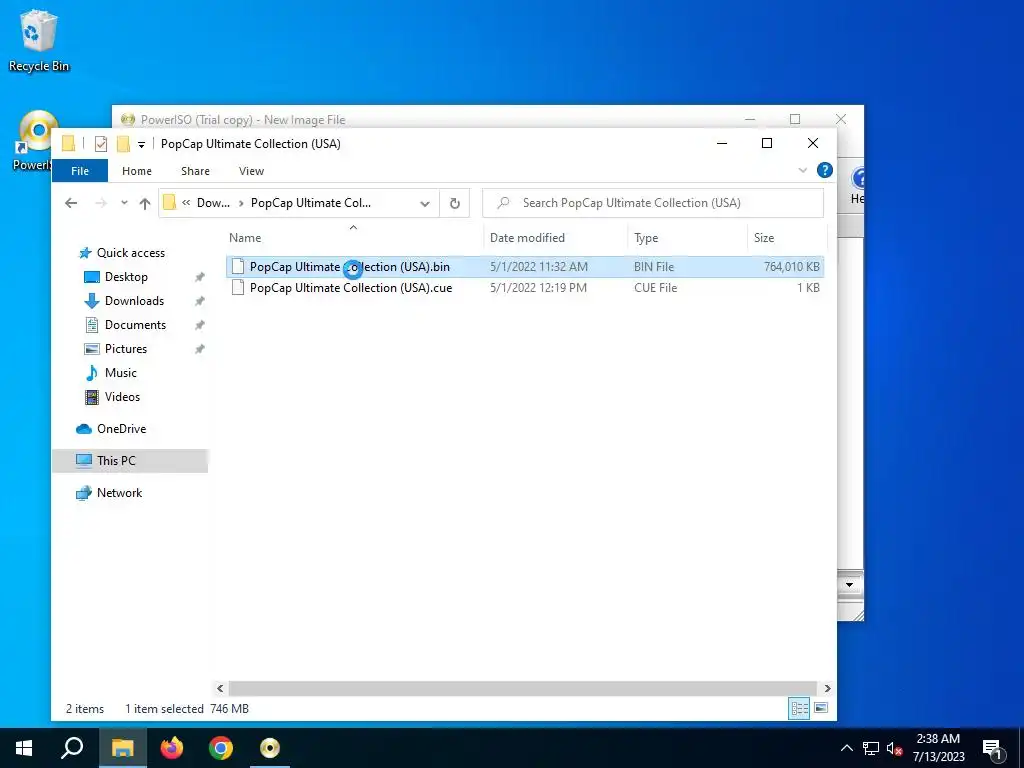Click File Explorer on the taskbar

pyautogui.click(x=122, y=748)
